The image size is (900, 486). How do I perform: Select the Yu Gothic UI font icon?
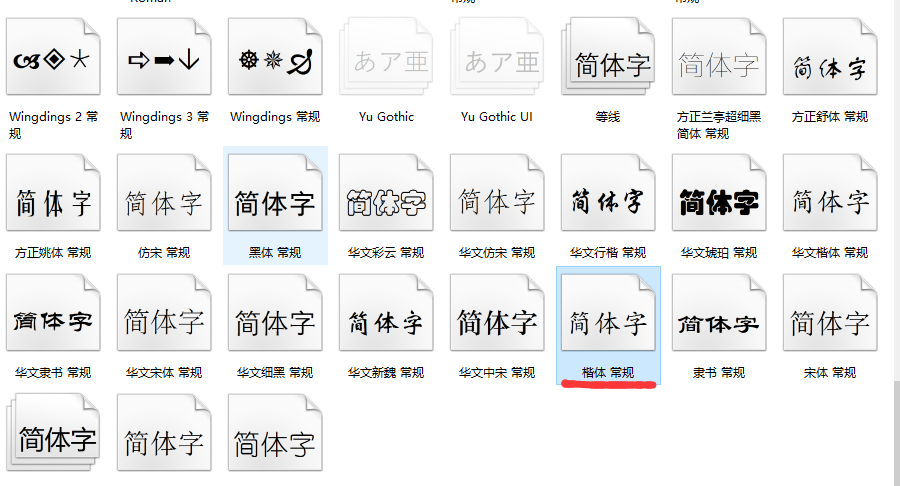click(x=497, y=56)
